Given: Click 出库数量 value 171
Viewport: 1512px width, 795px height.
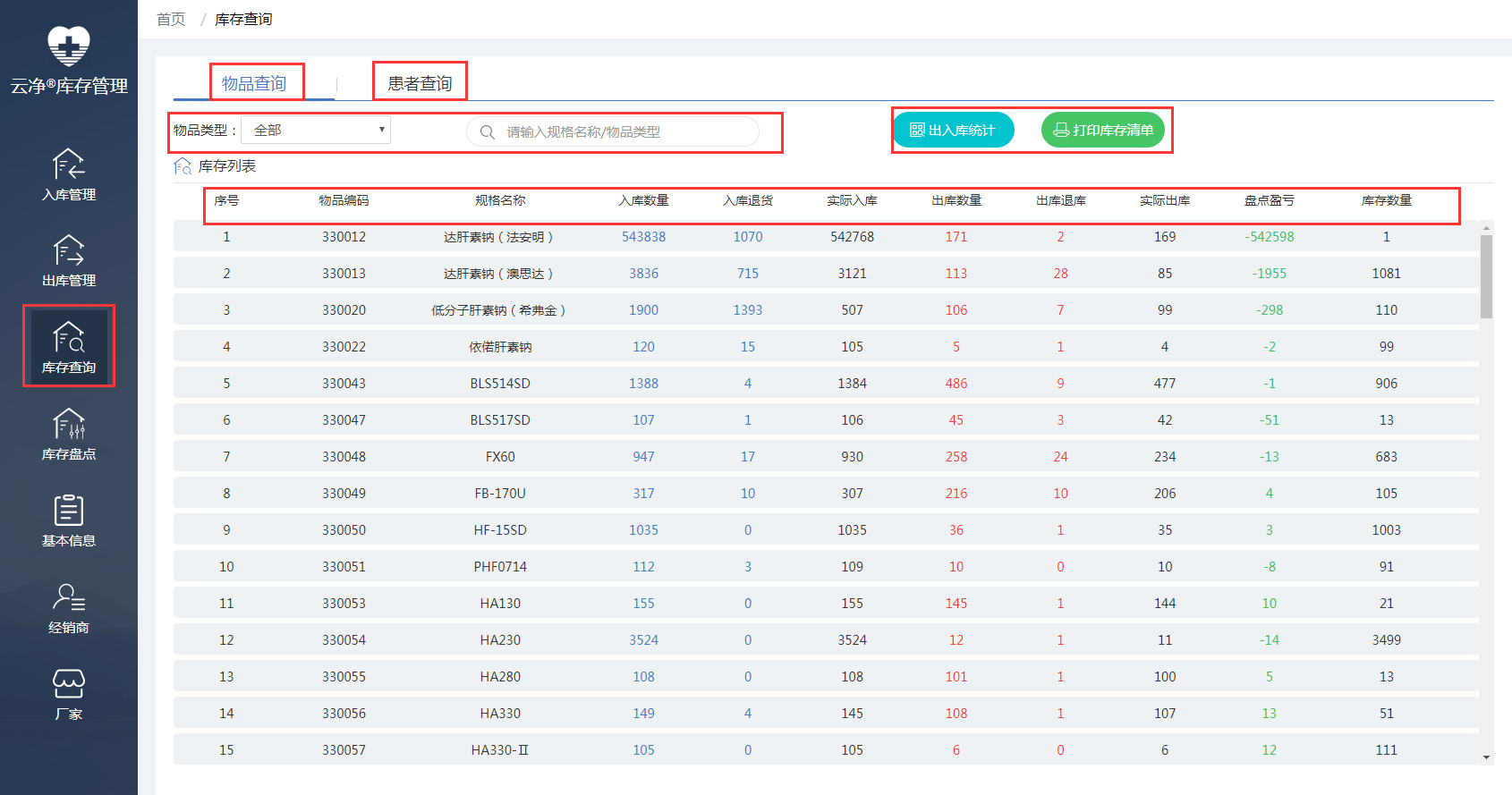Looking at the screenshot, I should tap(956, 237).
